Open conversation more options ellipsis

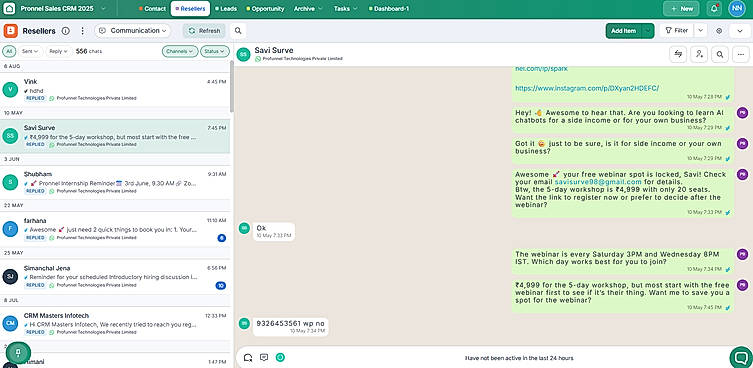pos(741,54)
